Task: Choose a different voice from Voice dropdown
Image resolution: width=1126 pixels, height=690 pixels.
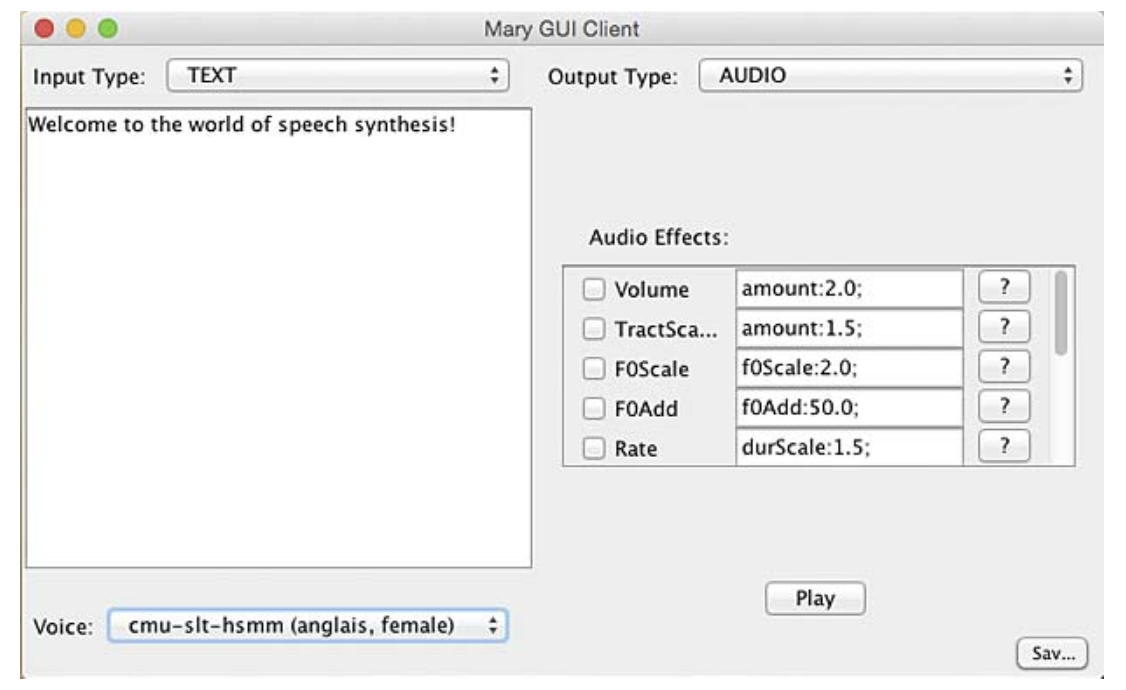Action: point(307,626)
